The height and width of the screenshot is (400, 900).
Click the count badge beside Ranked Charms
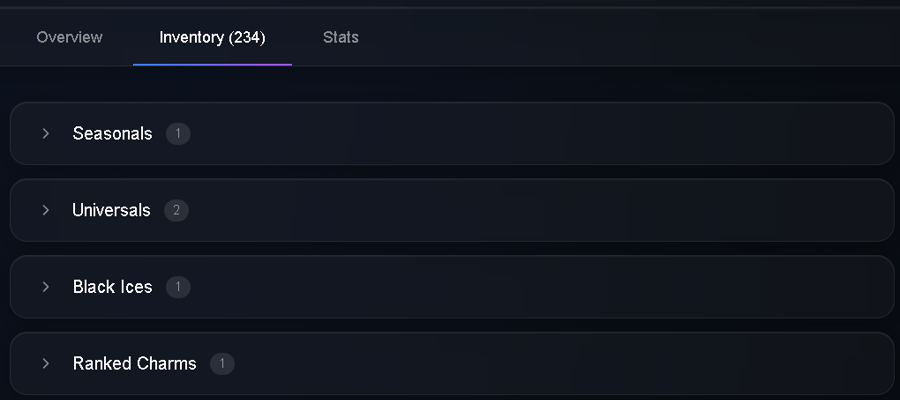pyautogui.click(x=222, y=363)
